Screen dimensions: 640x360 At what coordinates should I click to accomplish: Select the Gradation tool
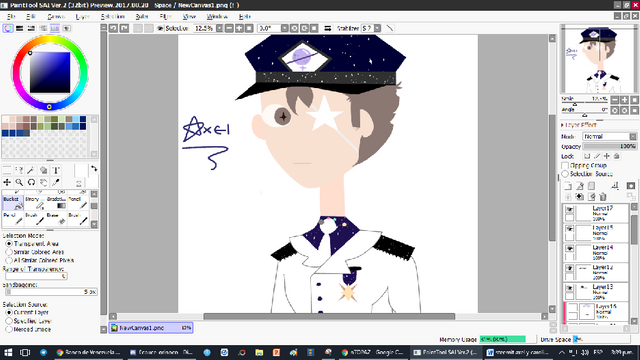click(x=57, y=203)
